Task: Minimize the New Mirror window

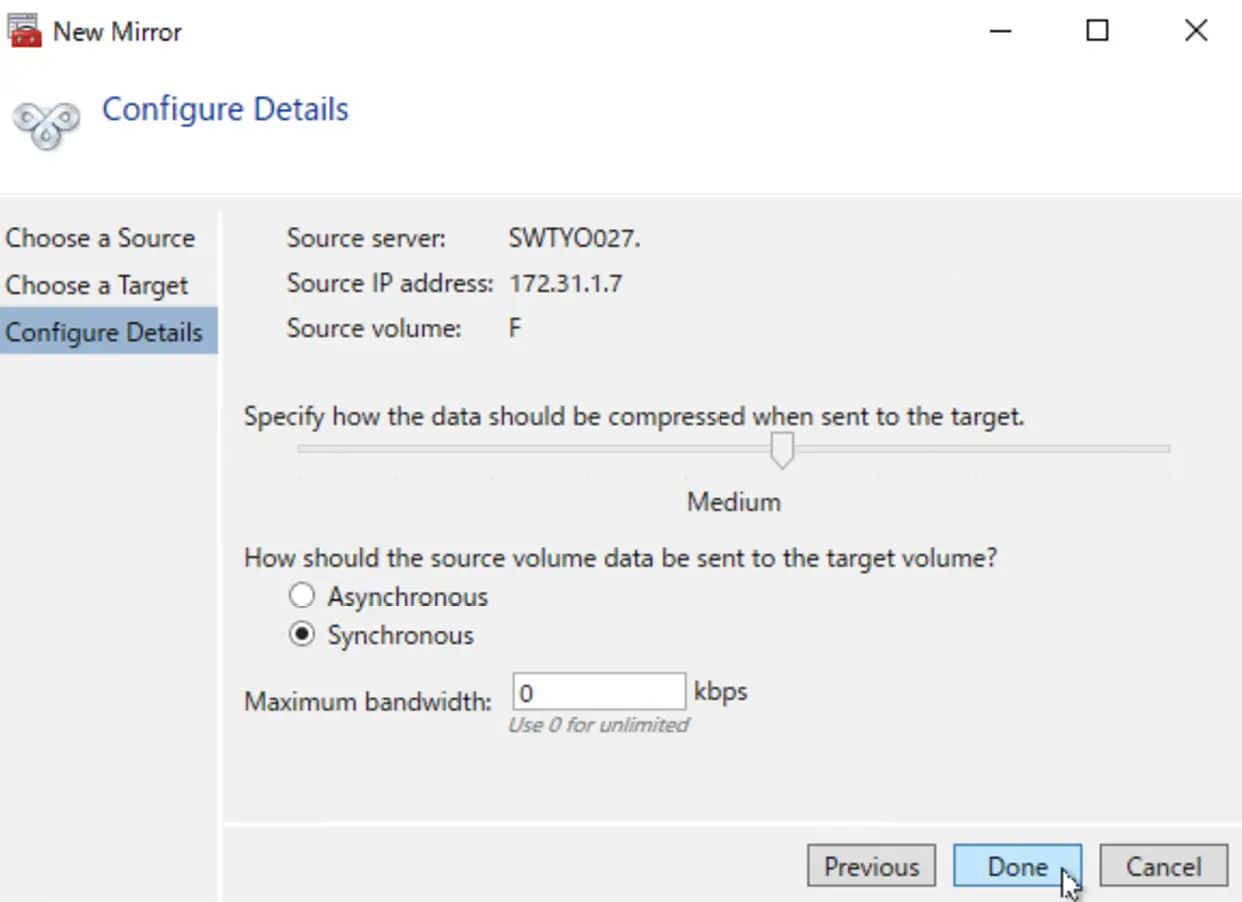Action: (x=999, y=31)
